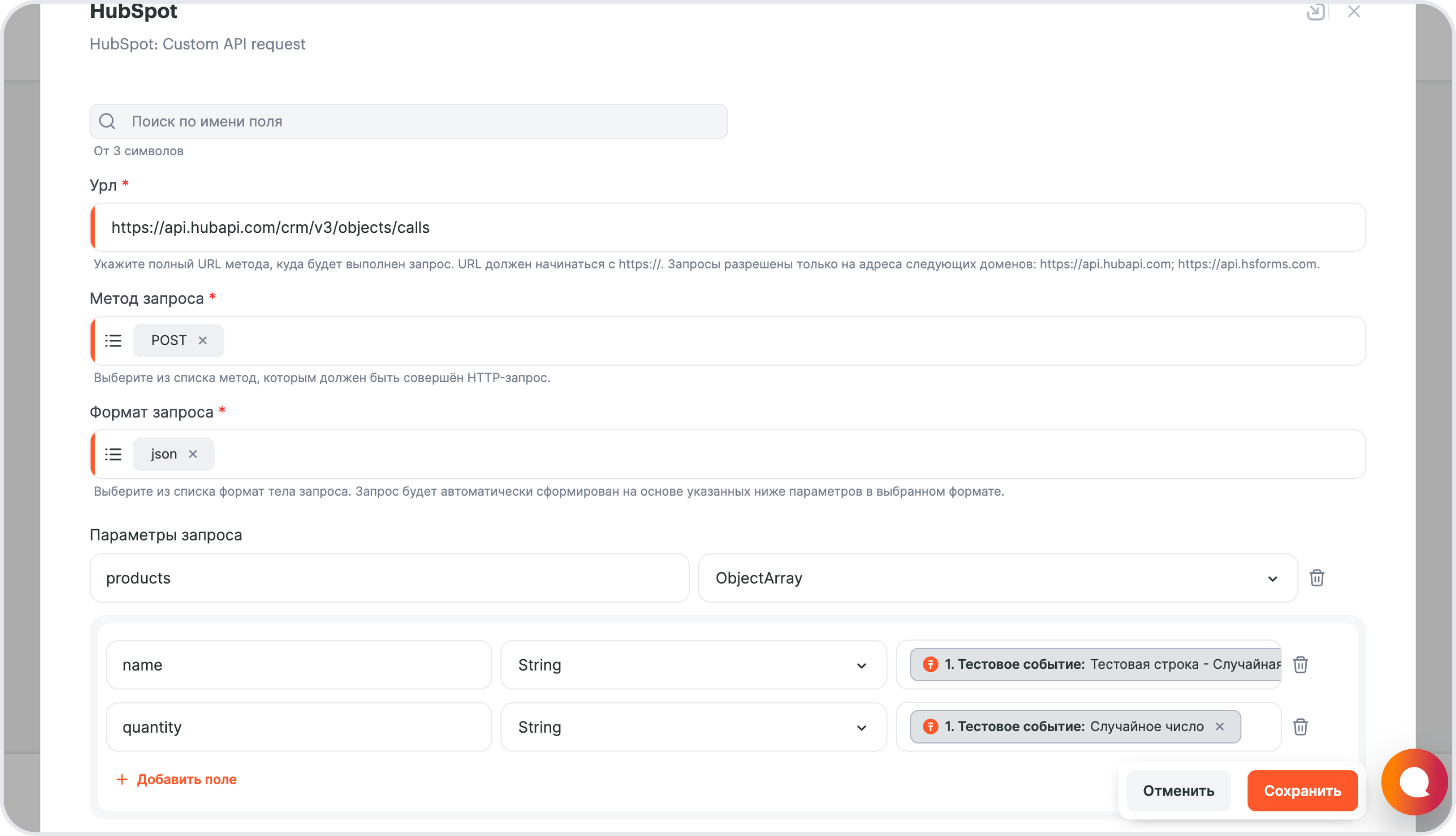
Task: Expand the String dropdown for name field
Action: [x=862, y=665]
